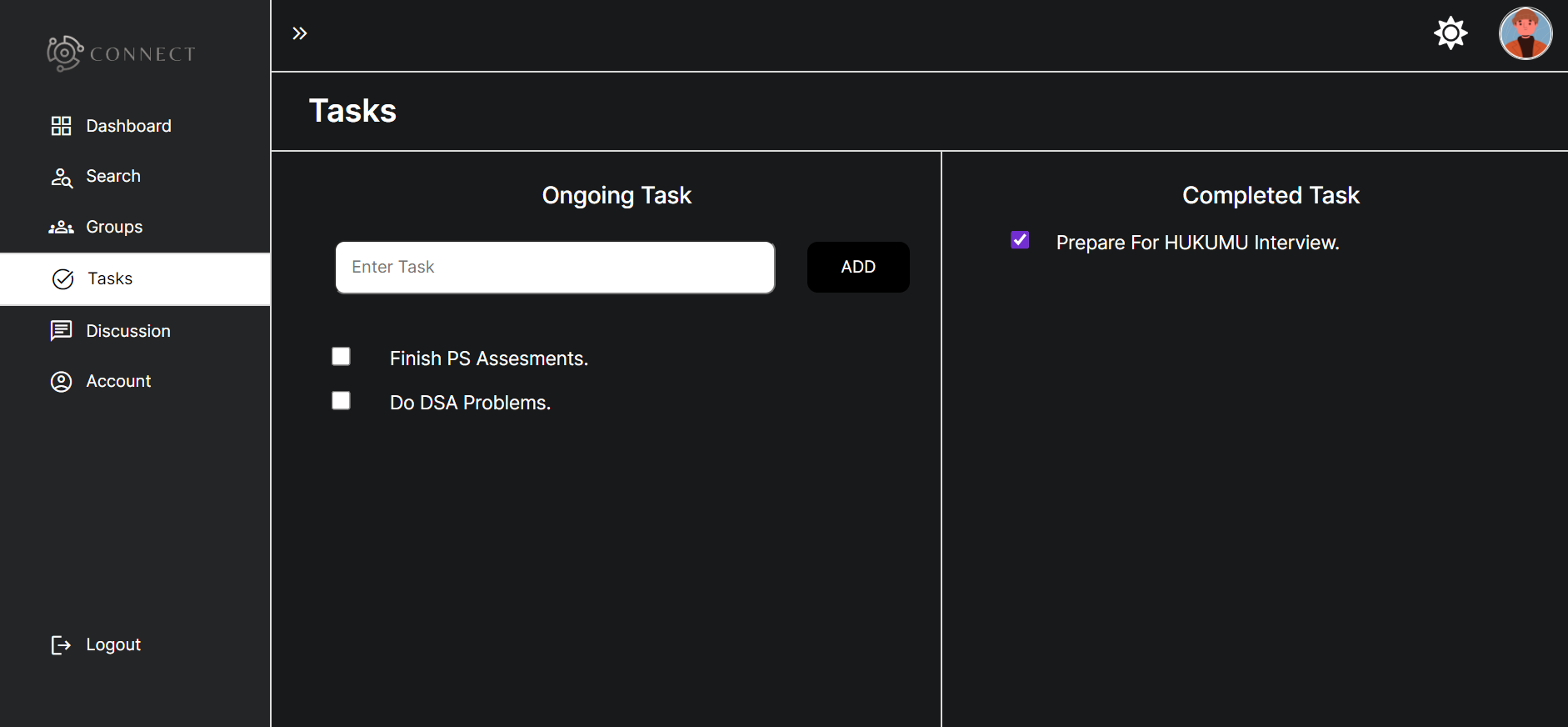Click the Groups people icon
Image resolution: width=1568 pixels, height=727 pixels.
(61, 228)
